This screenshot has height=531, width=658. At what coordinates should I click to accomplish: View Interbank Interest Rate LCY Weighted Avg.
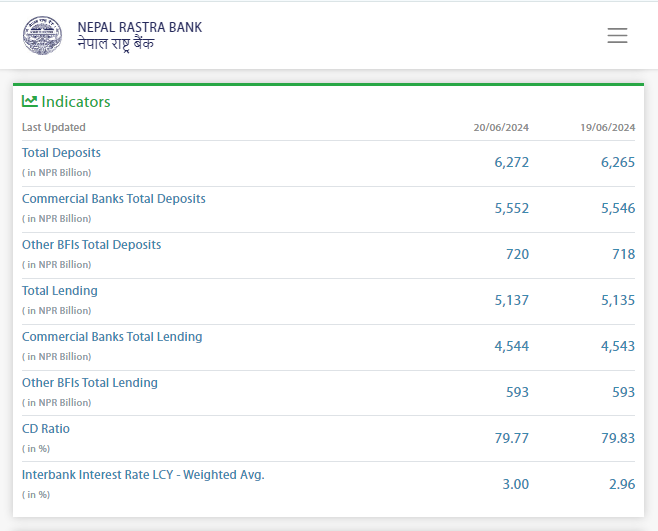[x=143, y=475]
